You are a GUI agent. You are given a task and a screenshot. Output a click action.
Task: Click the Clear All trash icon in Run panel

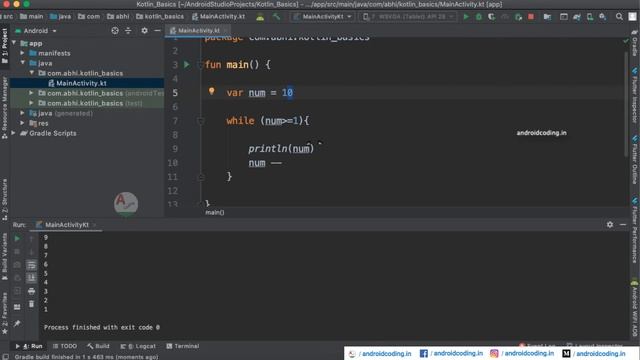(31, 304)
